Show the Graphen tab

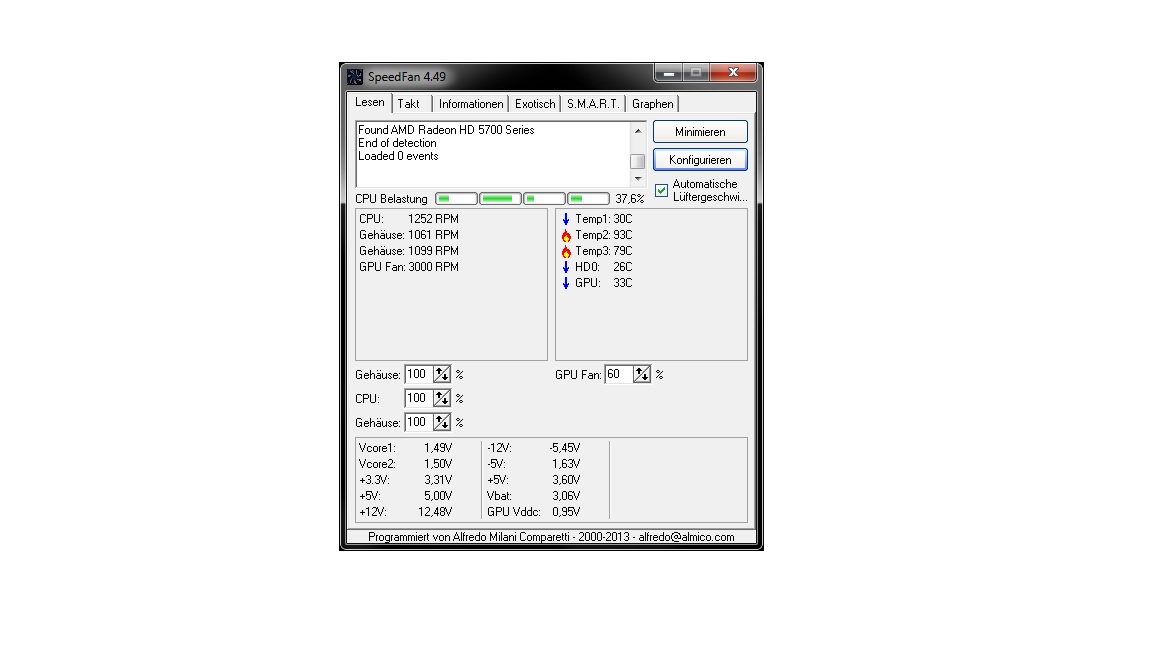pos(652,104)
